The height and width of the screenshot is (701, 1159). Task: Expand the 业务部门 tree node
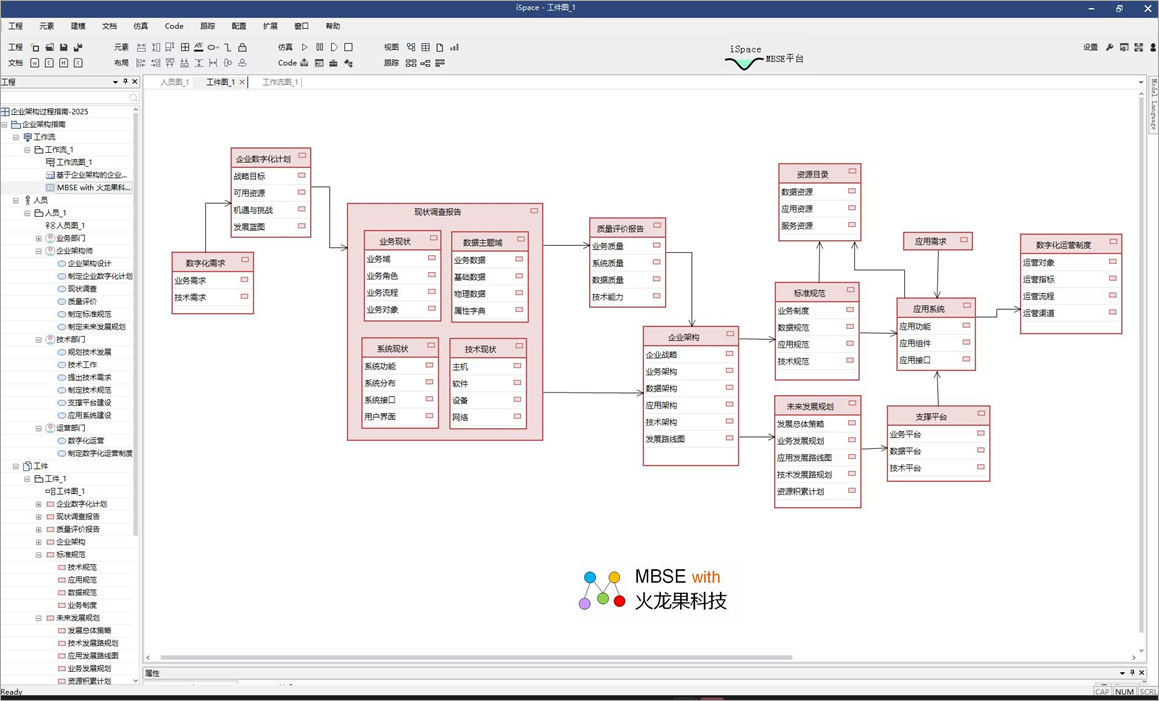39,238
